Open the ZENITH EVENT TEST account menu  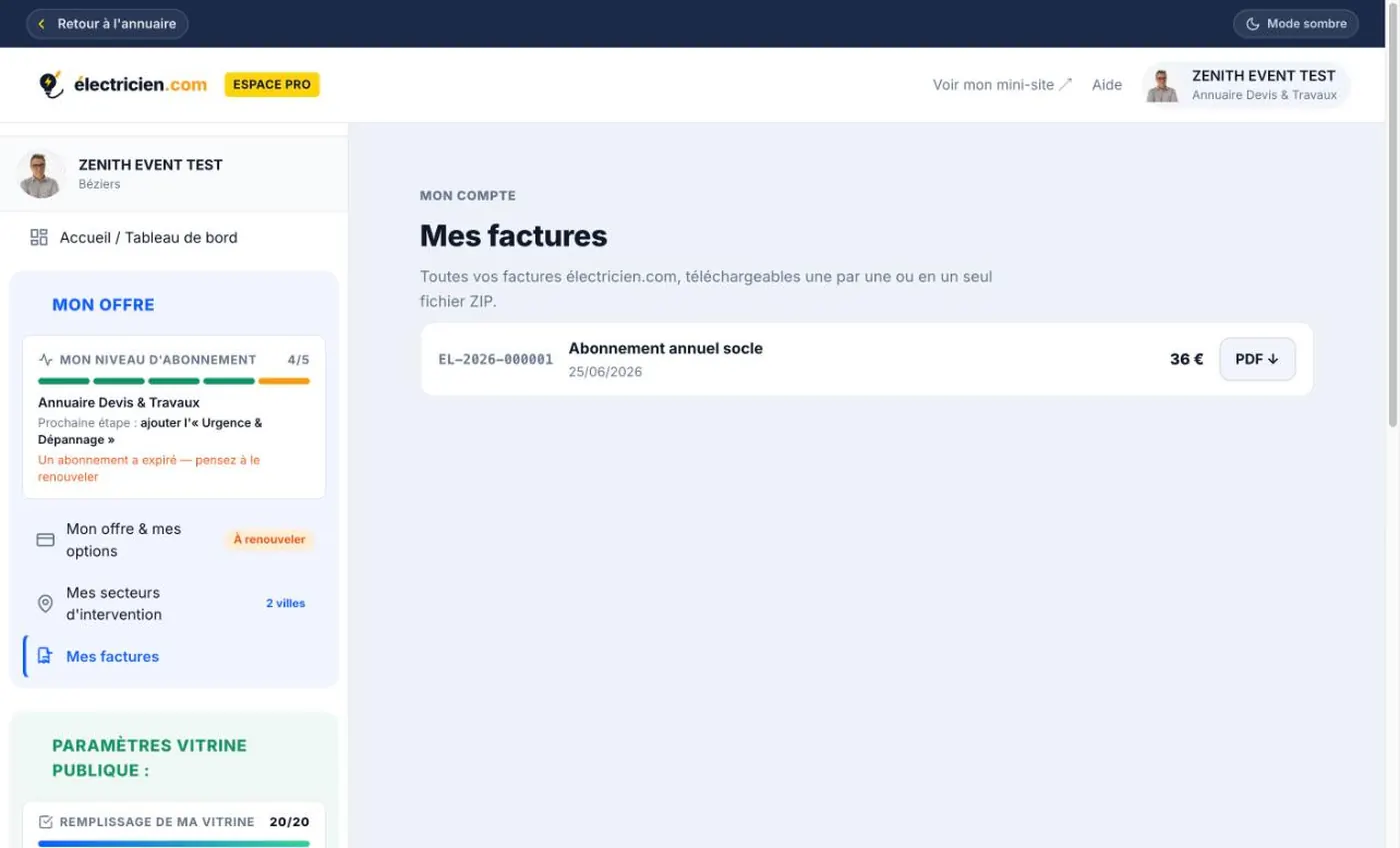point(1246,85)
